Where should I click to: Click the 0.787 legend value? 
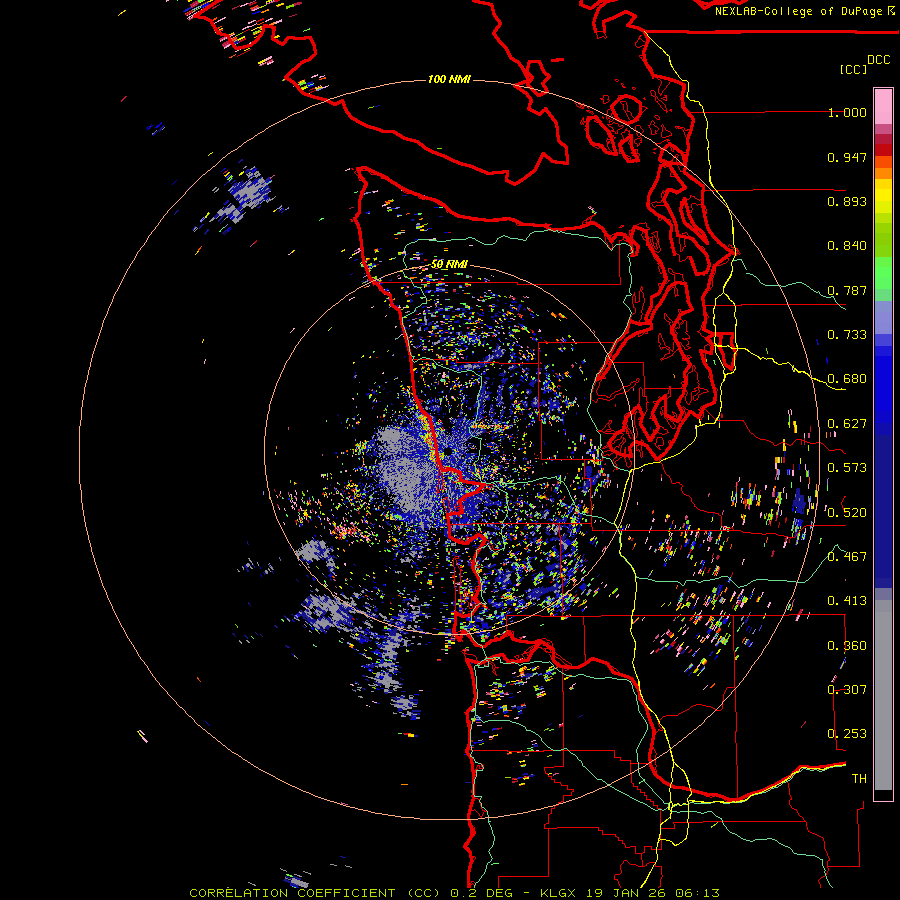847,290
